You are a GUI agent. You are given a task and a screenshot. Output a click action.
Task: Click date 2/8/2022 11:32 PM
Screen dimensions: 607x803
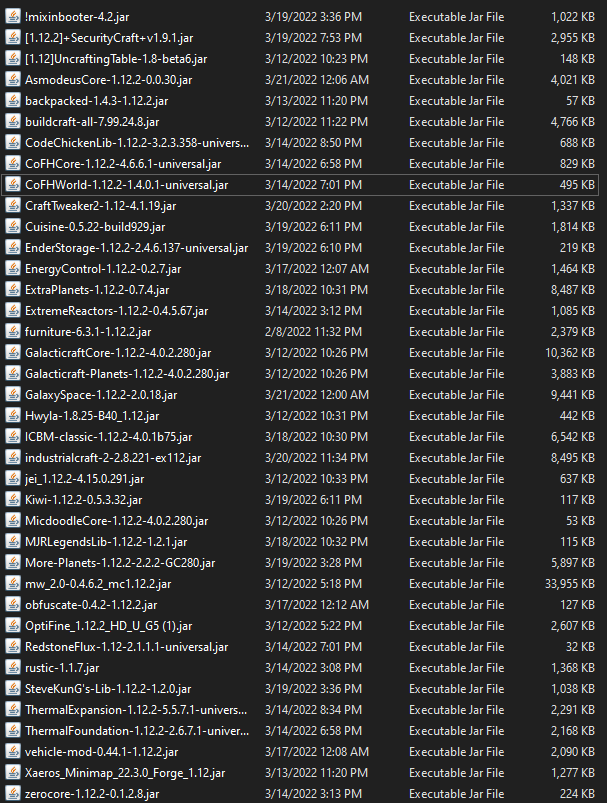pos(313,332)
